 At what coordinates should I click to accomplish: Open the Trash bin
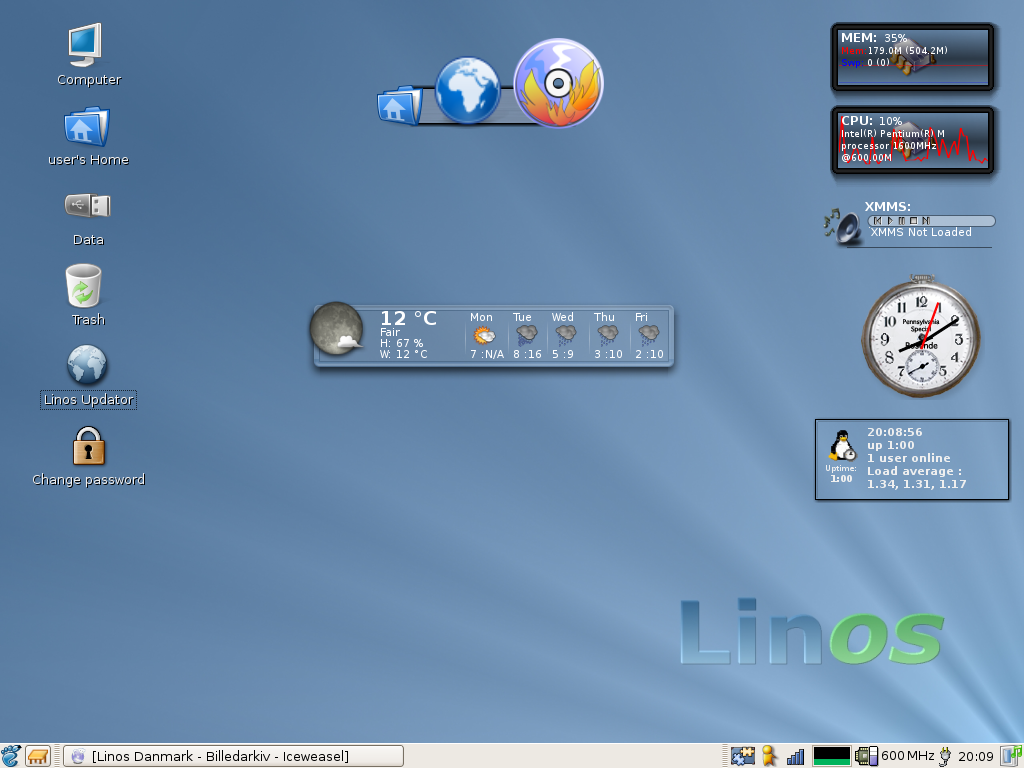coord(85,286)
